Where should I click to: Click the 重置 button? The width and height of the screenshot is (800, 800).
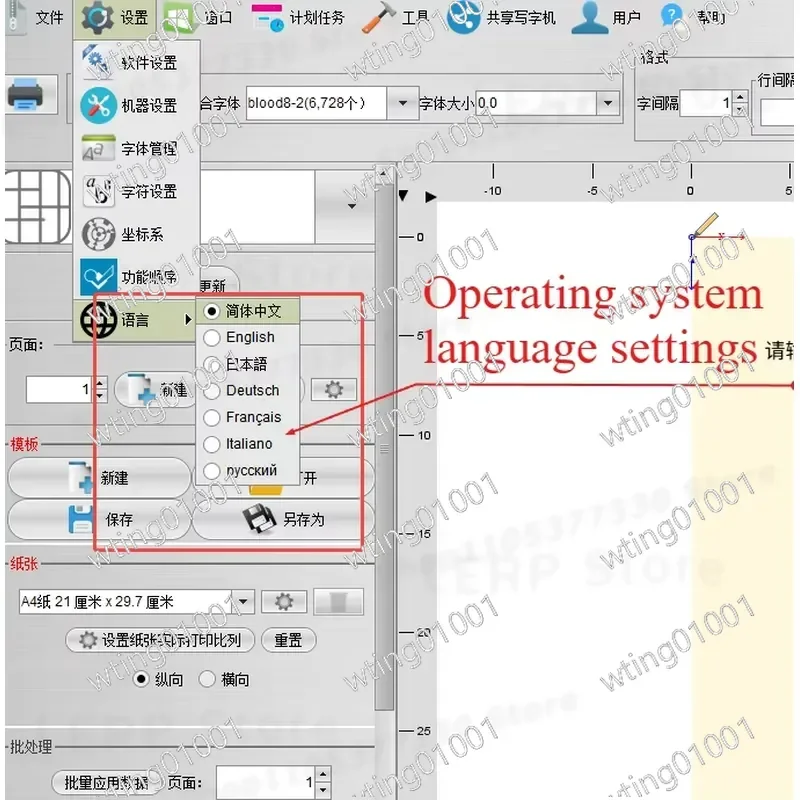coord(288,640)
